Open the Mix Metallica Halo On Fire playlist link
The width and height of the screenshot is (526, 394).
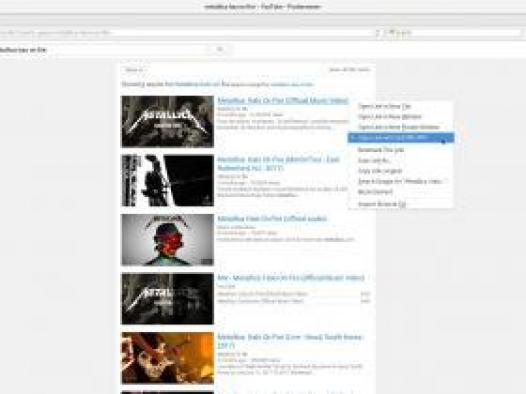(291, 278)
